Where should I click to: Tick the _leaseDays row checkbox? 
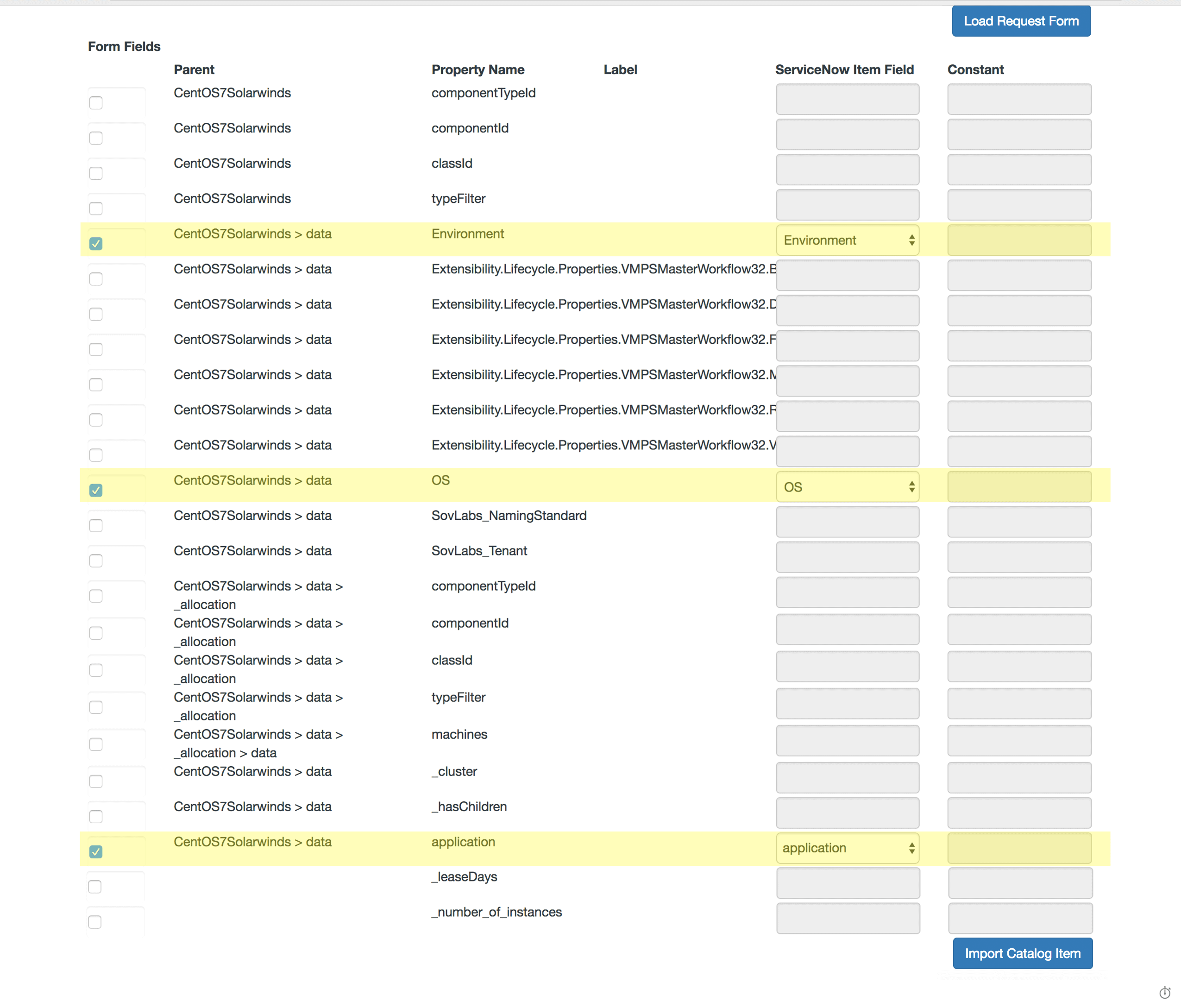click(x=95, y=887)
